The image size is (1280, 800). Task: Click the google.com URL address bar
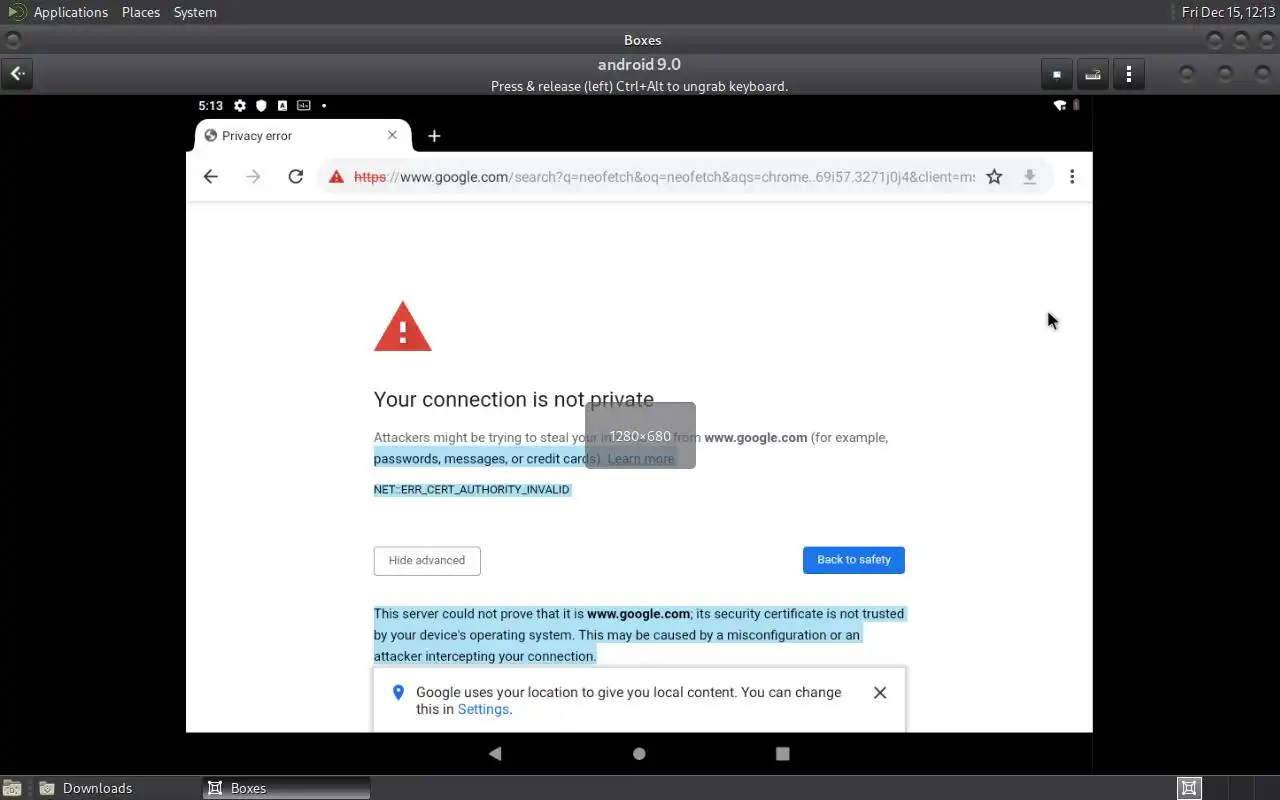tap(664, 177)
